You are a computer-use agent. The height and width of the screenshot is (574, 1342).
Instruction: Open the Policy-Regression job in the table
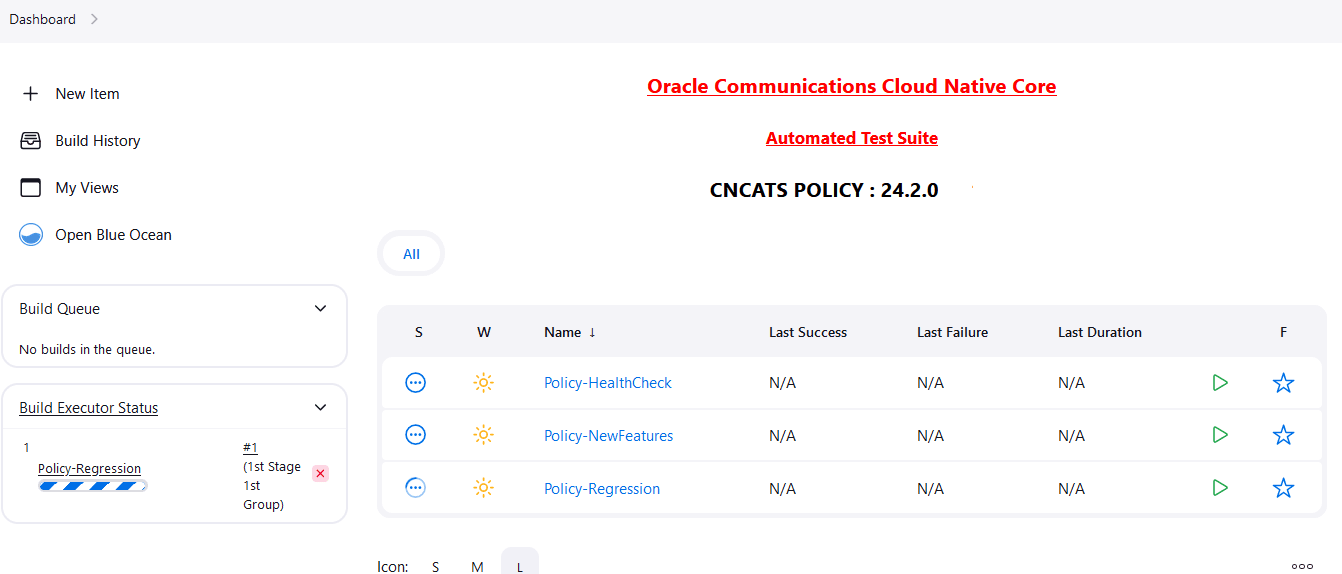602,488
